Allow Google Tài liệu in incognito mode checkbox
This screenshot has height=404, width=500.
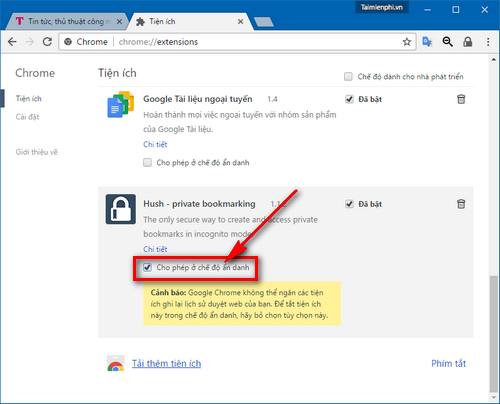click(147, 163)
